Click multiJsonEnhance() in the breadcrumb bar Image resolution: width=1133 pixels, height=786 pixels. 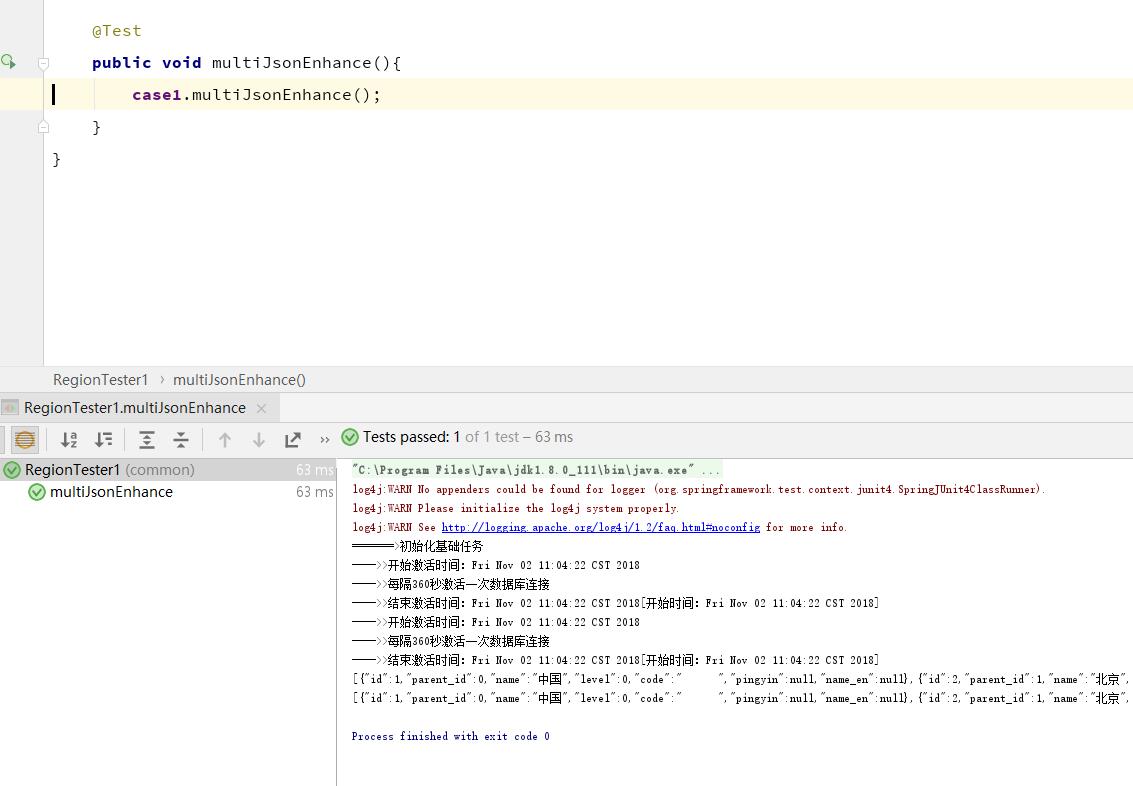pos(239,380)
